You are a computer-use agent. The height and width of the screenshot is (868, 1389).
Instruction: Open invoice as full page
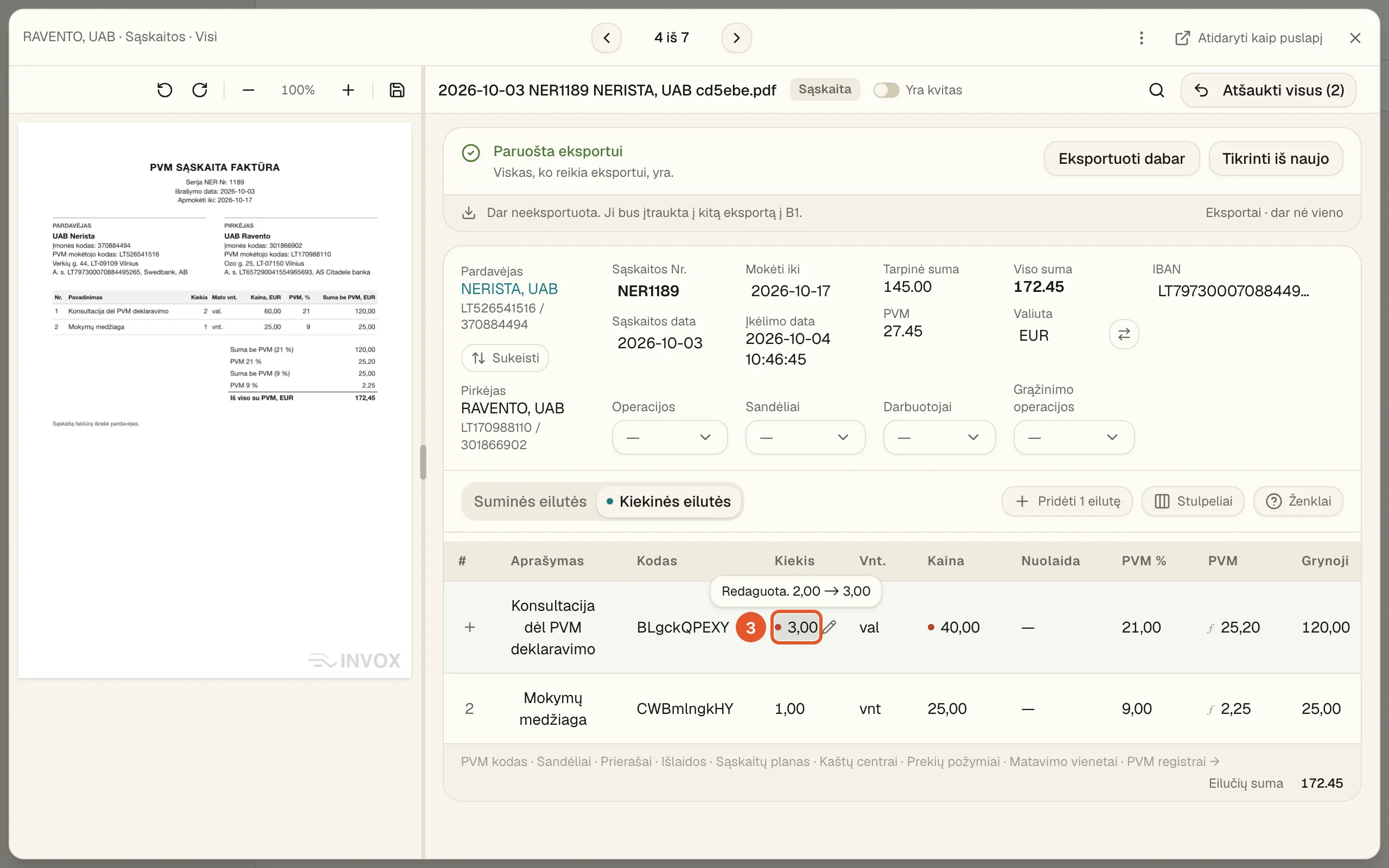coord(1248,38)
